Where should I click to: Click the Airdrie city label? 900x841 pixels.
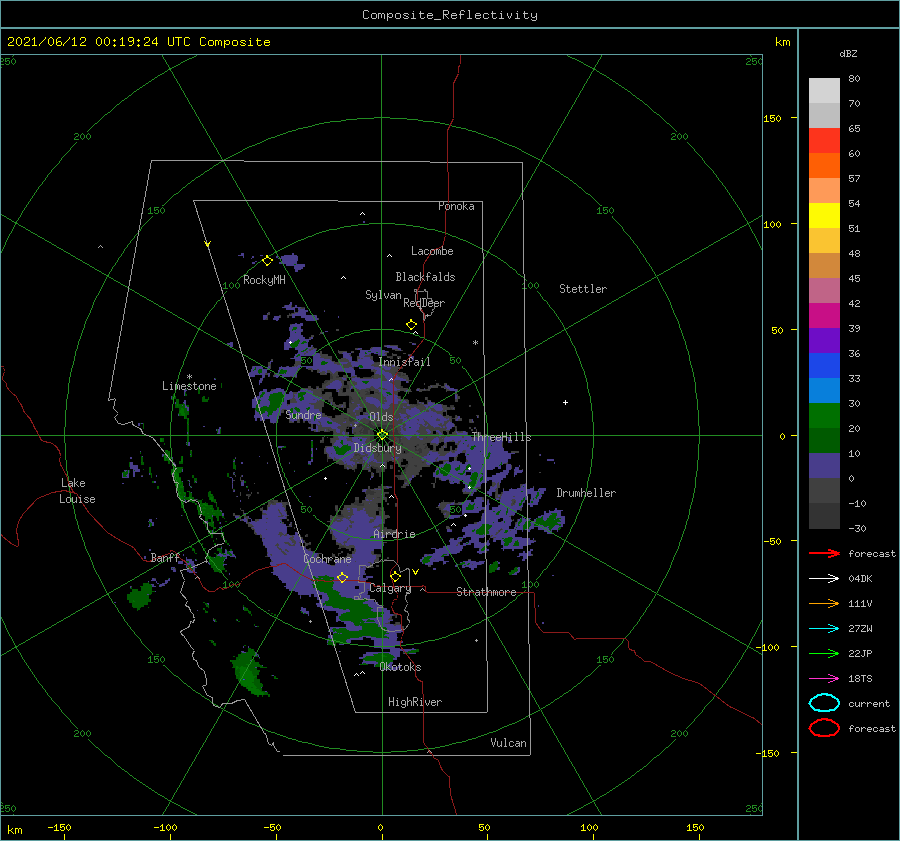coord(394,534)
